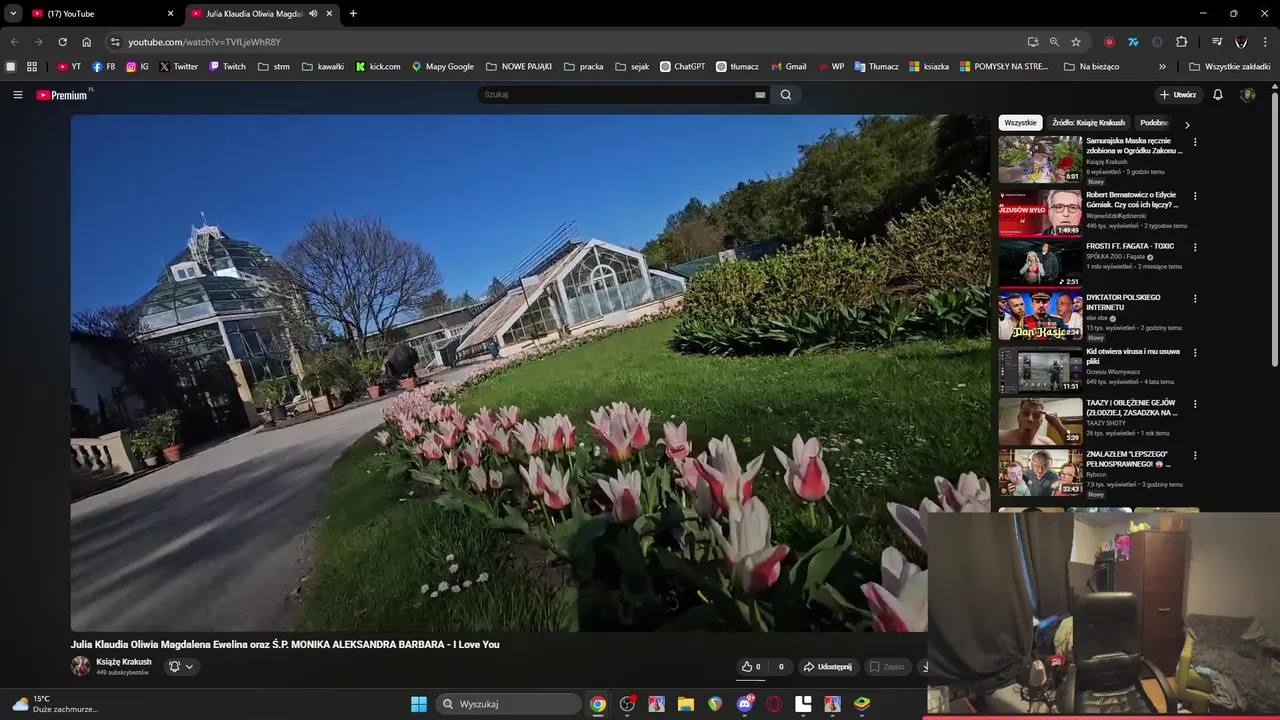Show hidden bookmarks with chevron
The image size is (1280, 720).
click(x=1162, y=67)
